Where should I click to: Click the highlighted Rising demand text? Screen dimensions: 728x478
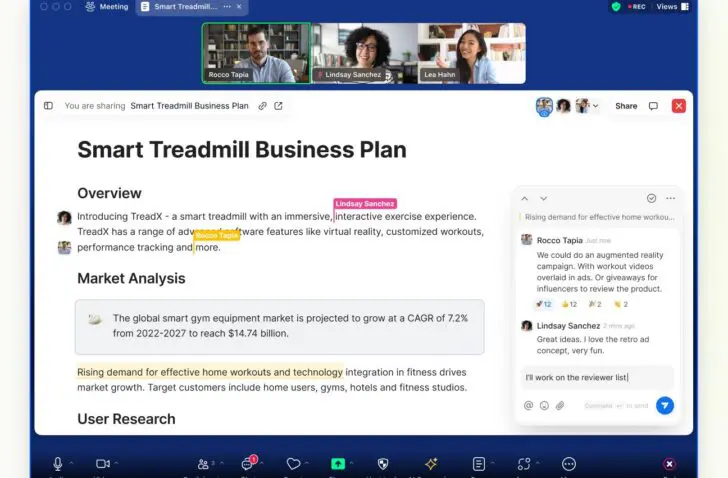[x=210, y=372]
